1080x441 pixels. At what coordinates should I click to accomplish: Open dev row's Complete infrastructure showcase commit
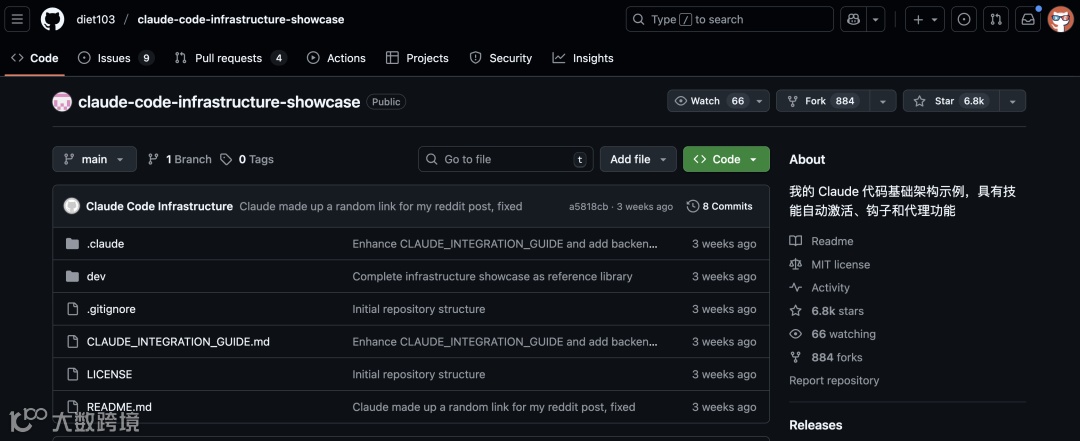pos(492,276)
